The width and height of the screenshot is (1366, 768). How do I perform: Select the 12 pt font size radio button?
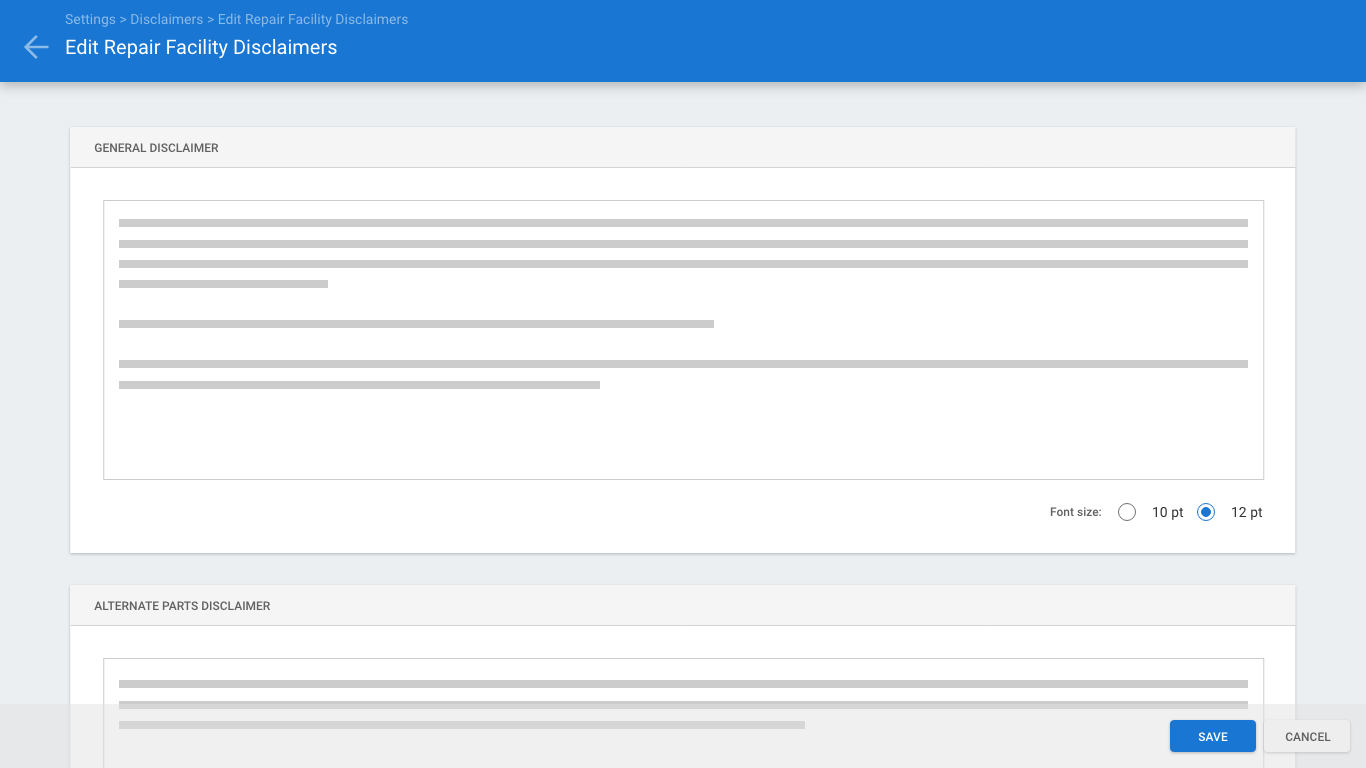(1206, 512)
